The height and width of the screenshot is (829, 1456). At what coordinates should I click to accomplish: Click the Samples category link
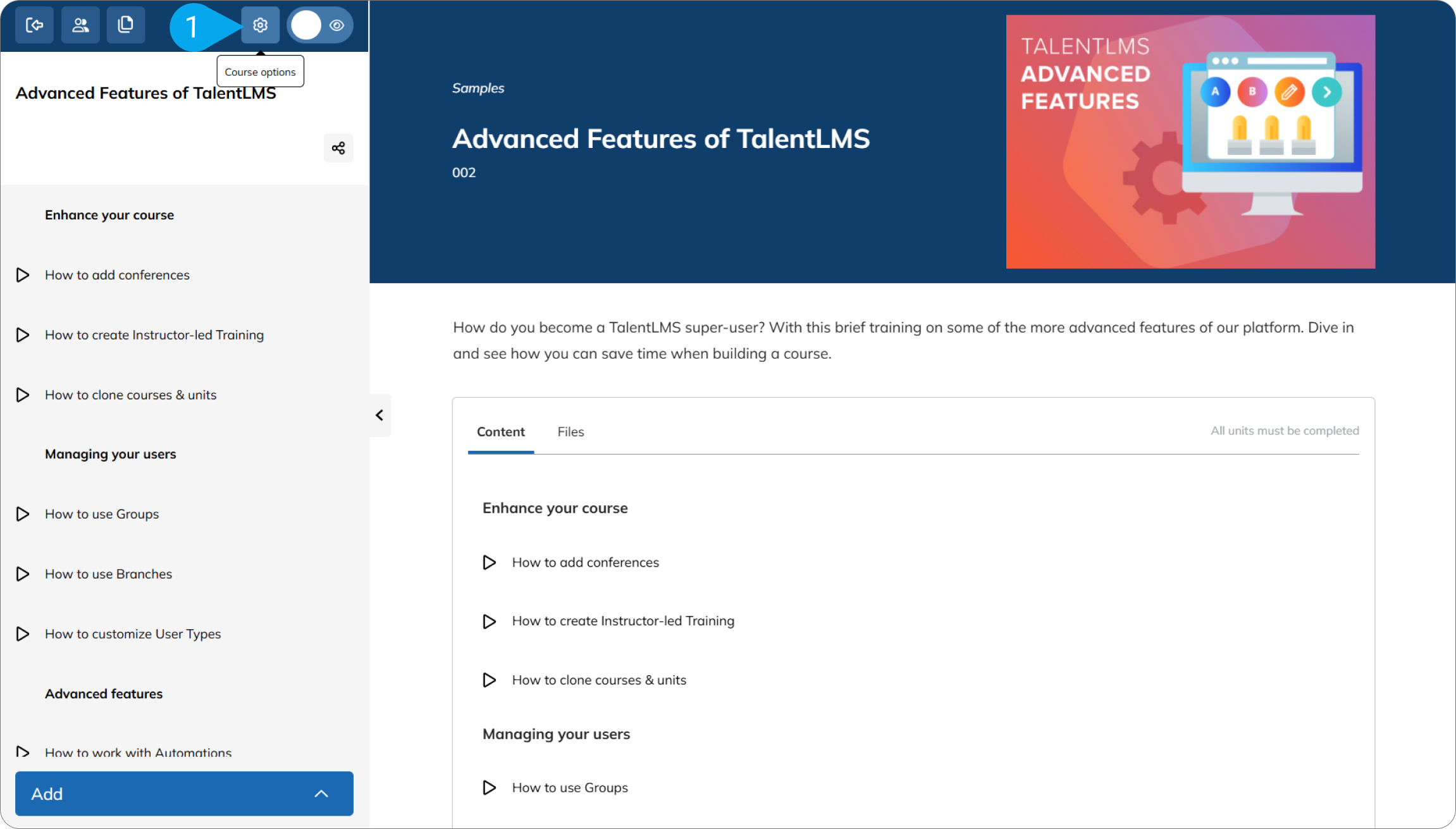click(478, 89)
